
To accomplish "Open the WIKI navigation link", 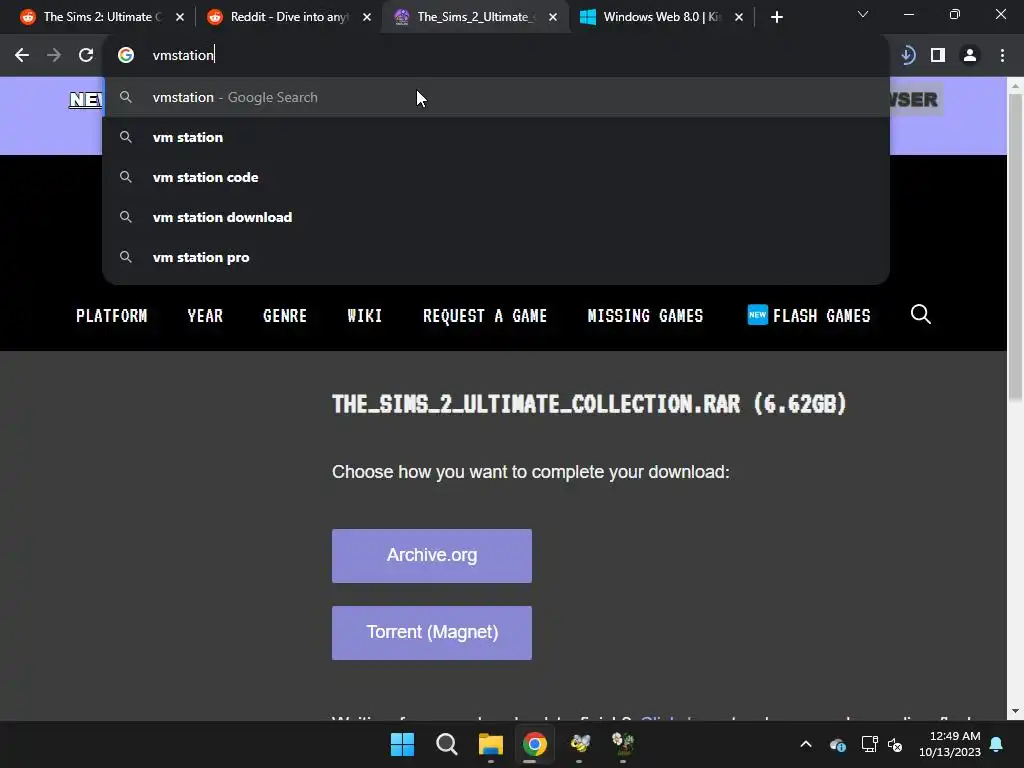I will [364, 315].
